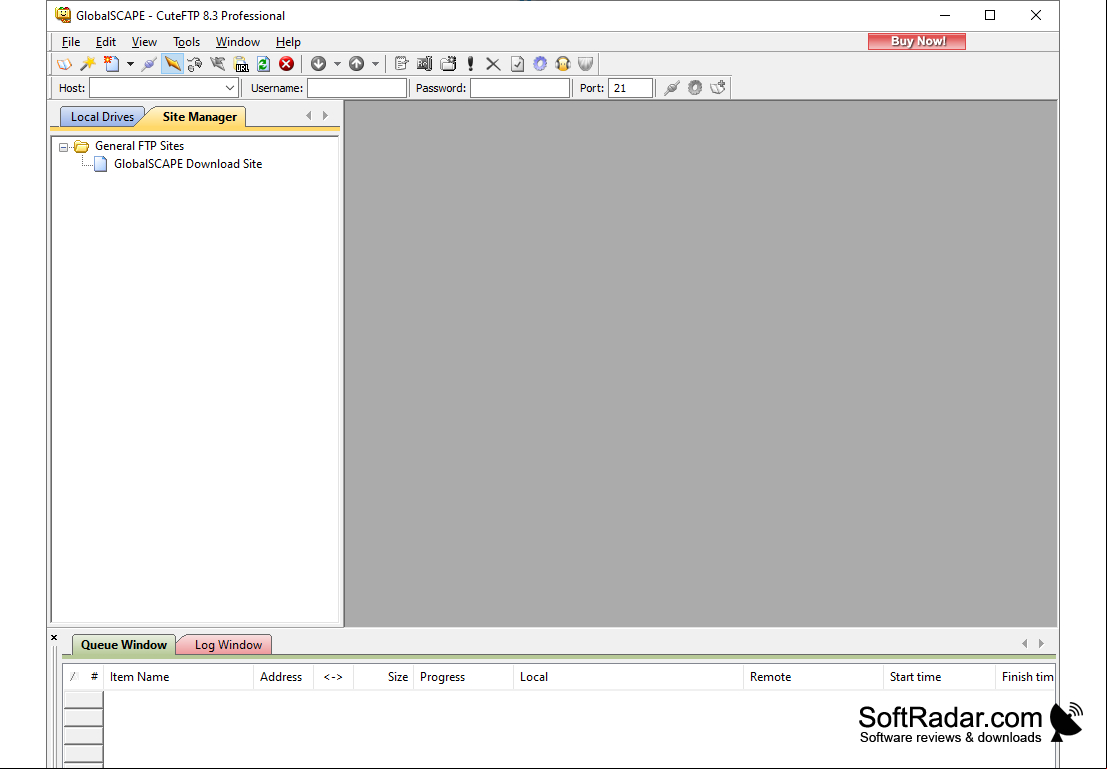The height and width of the screenshot is (769, 1107).
Task: Select GlobalSCAPE Download Site entry
Action: 188,164
